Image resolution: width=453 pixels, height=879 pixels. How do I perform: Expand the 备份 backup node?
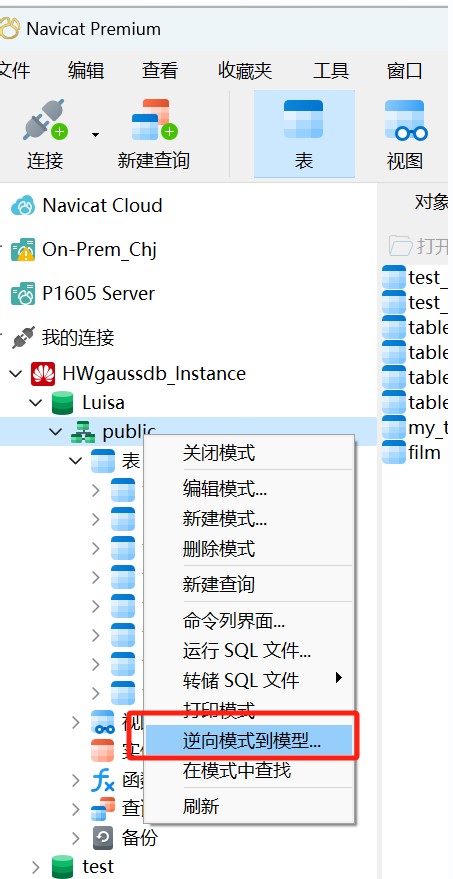coord(75,838)
